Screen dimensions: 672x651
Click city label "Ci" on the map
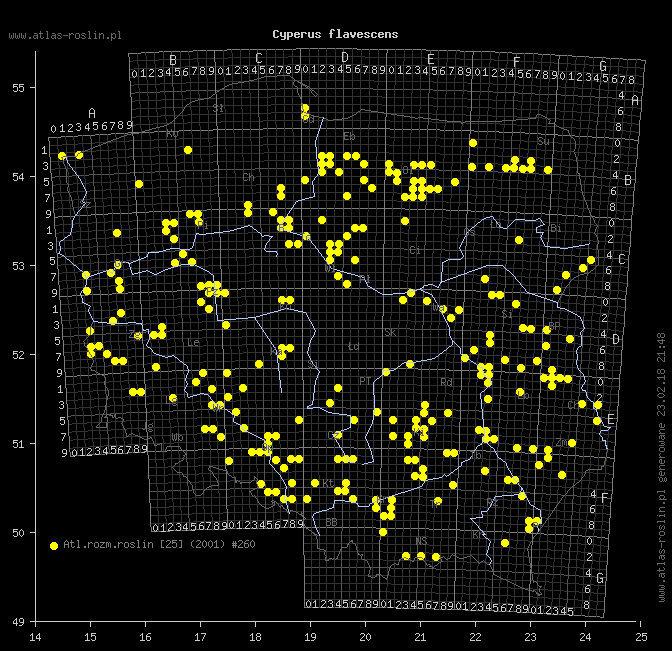click(x=415, y=250)
